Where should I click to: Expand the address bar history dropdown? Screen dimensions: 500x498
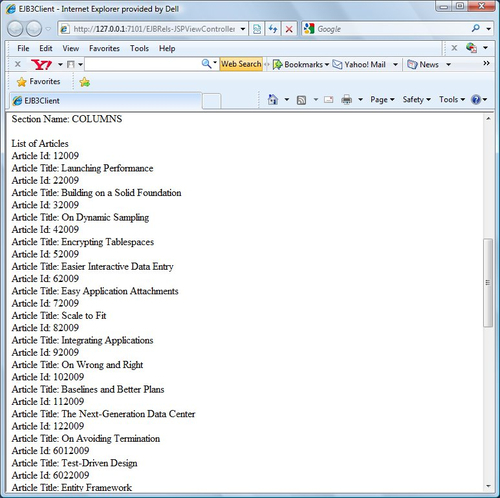pos(243,29)
